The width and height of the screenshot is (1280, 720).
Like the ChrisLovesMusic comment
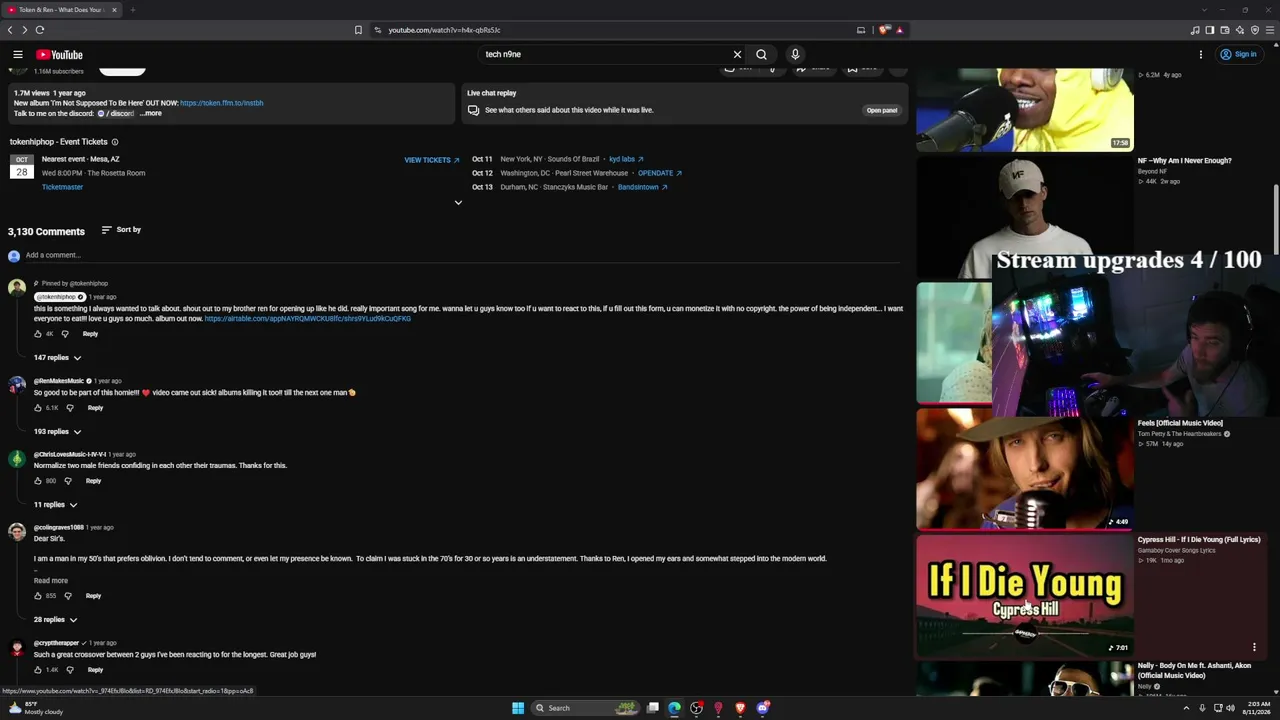click(x=38, y=481)
